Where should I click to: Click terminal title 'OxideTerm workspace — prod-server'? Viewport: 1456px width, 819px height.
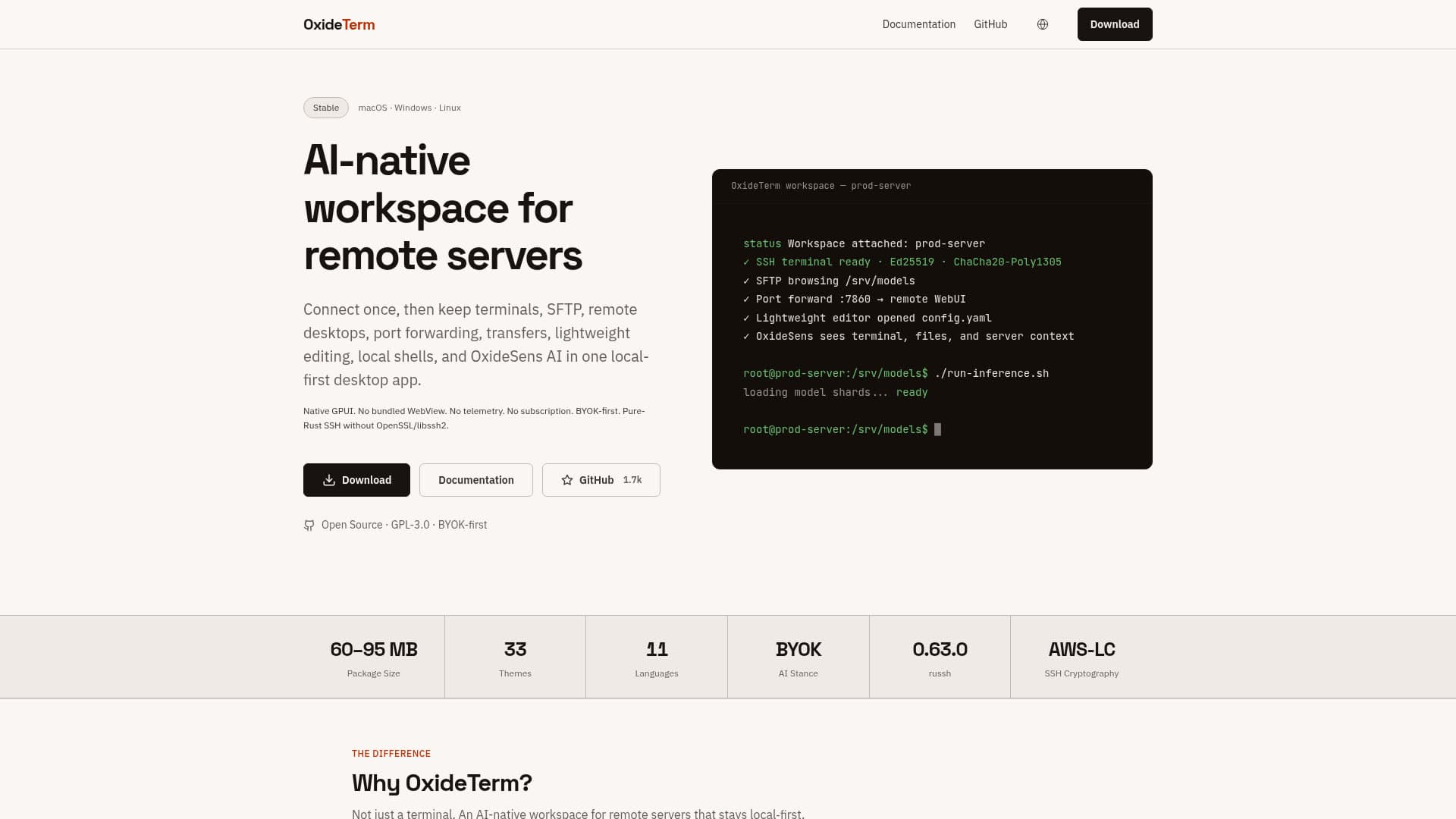(821, 186)
